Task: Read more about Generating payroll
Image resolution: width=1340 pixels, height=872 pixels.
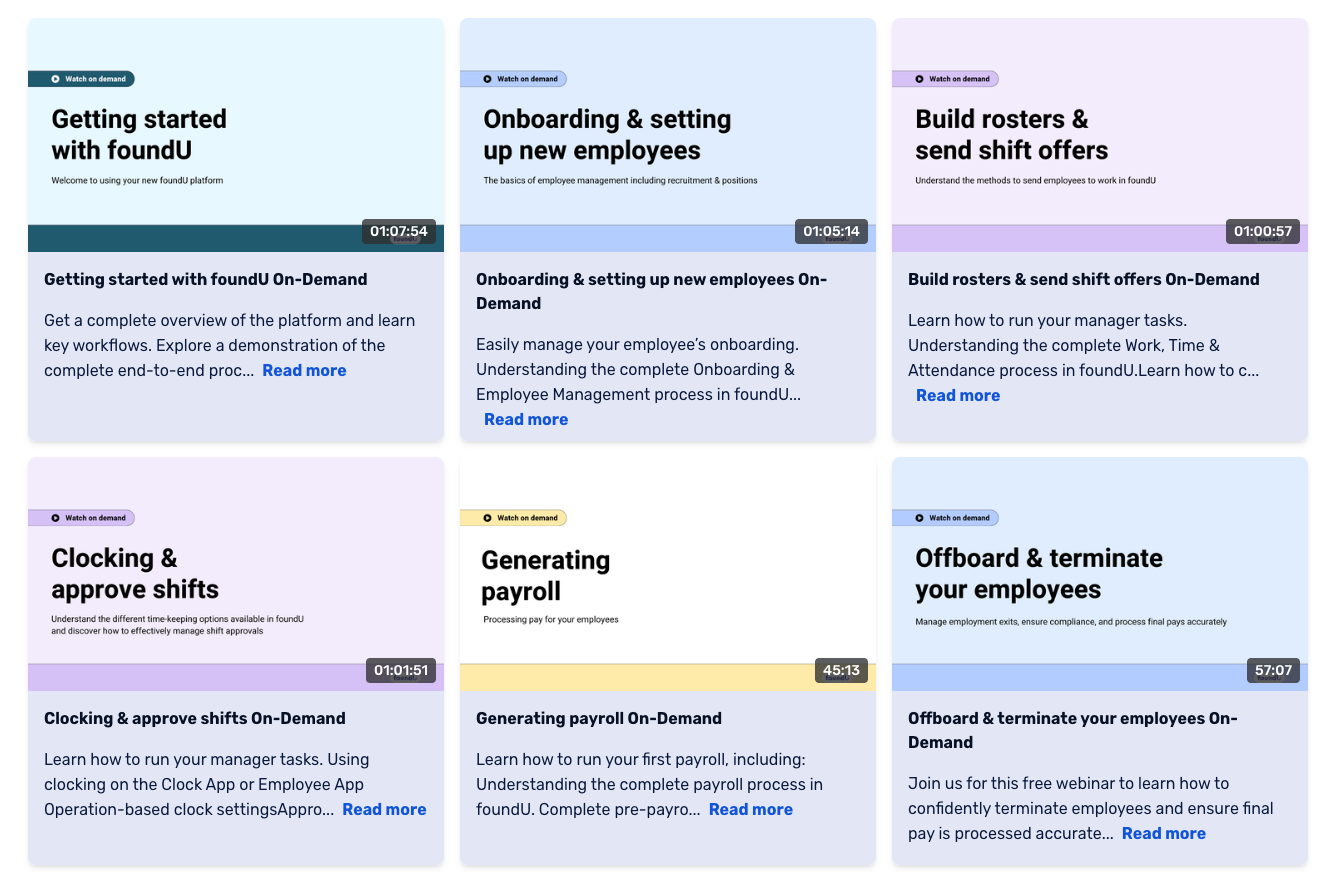Action: point(751,809)
